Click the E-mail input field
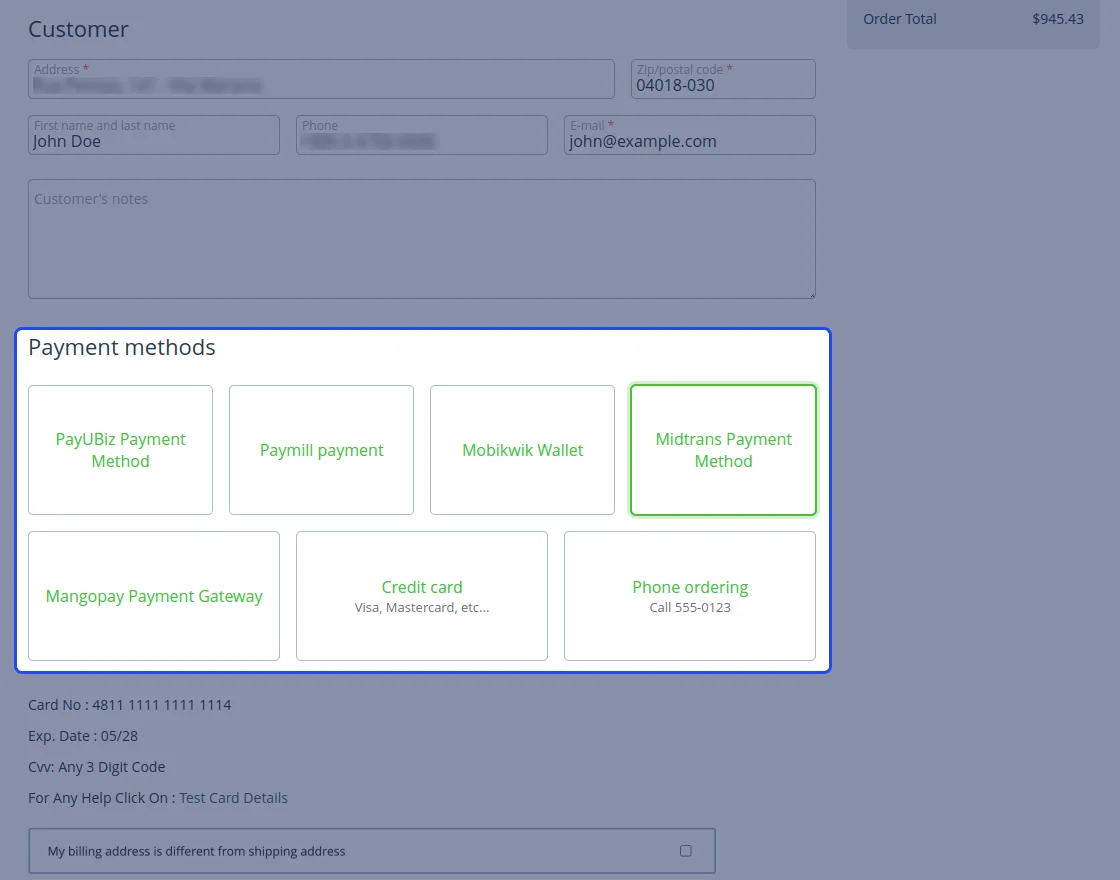1120x880 pixels. coord(690,141)
